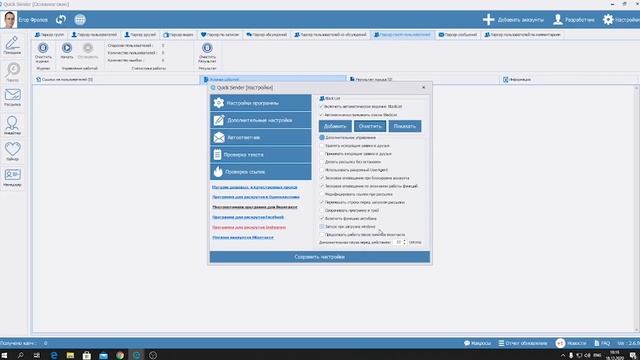The width and height of the screenshot is (640, 360).
Task: Toggle shuffle lines before mailing start
Action: tap(322, 202)
